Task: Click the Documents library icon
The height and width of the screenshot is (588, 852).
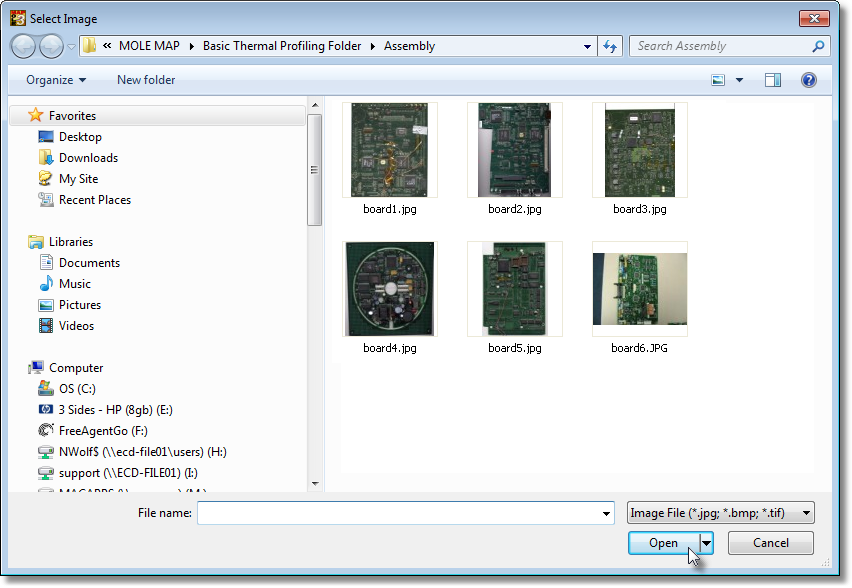Action: [x=46, y=262]
